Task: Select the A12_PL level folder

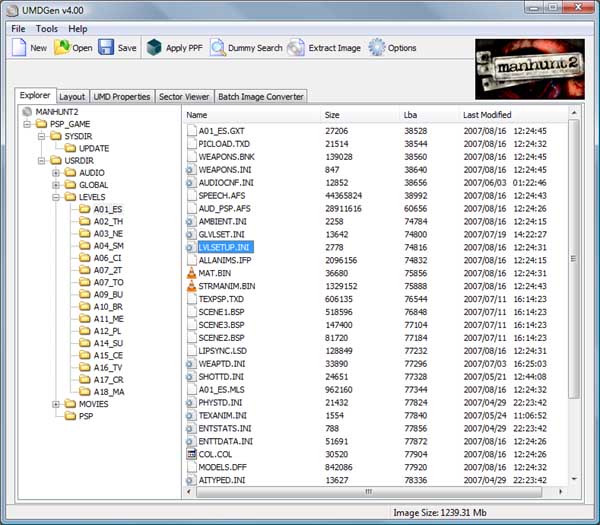Action: 108,331
